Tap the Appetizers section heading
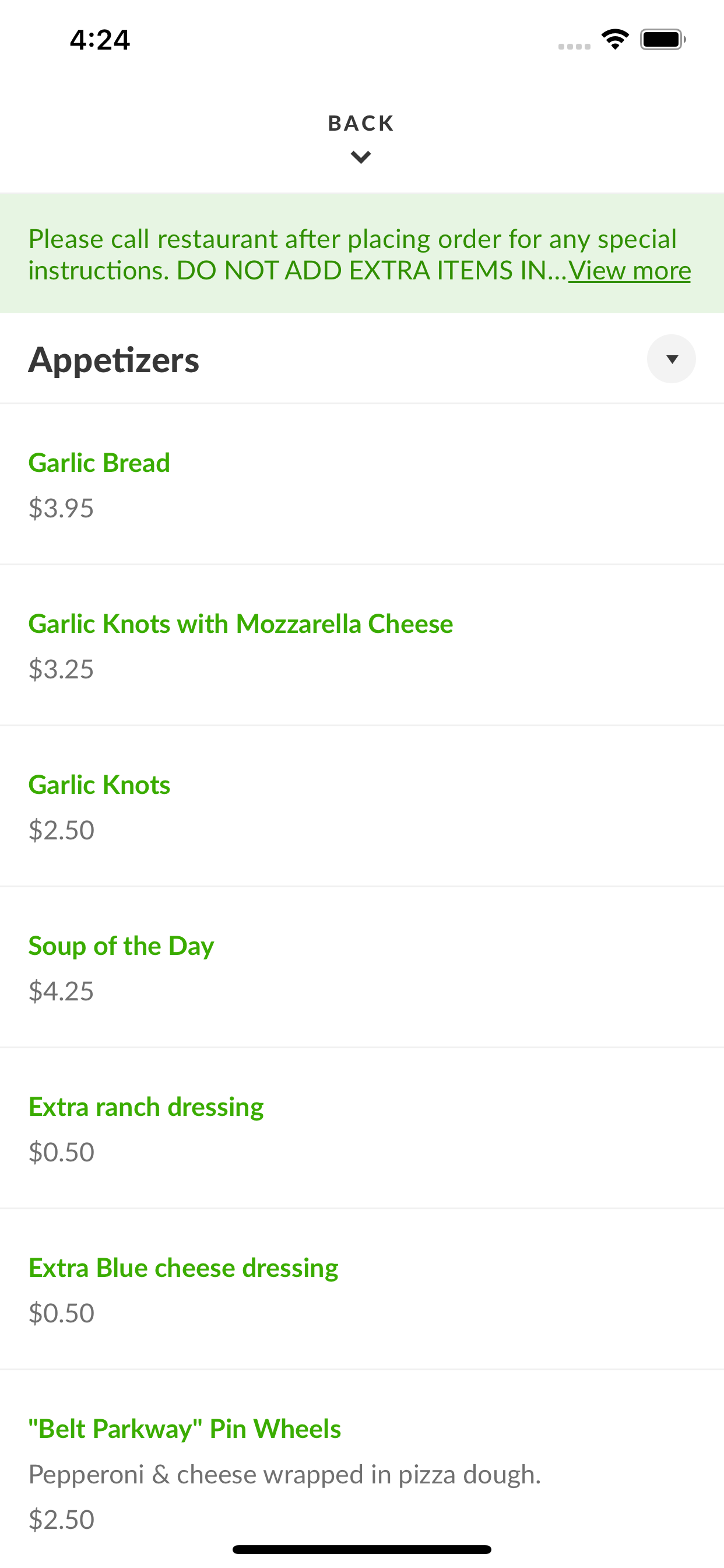The height and width of the screenshot is (1568, 724). 114,360
